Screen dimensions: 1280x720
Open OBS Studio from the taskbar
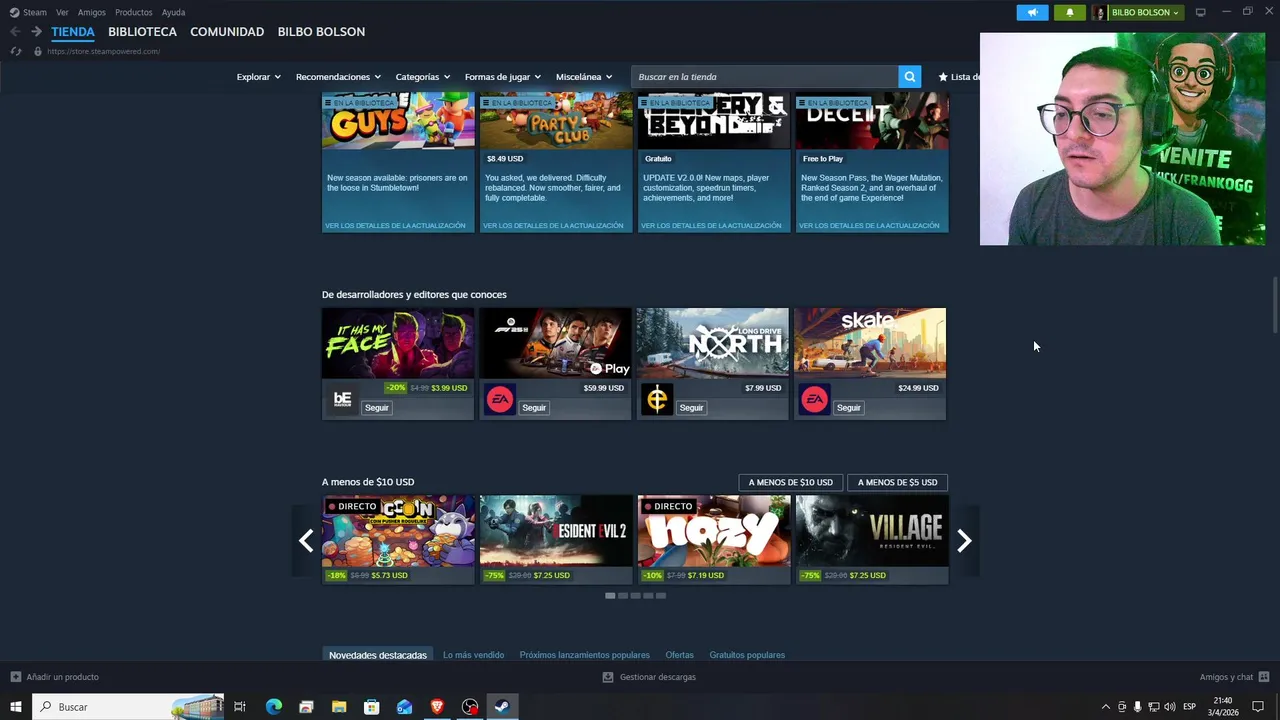[x=470, y=707]
